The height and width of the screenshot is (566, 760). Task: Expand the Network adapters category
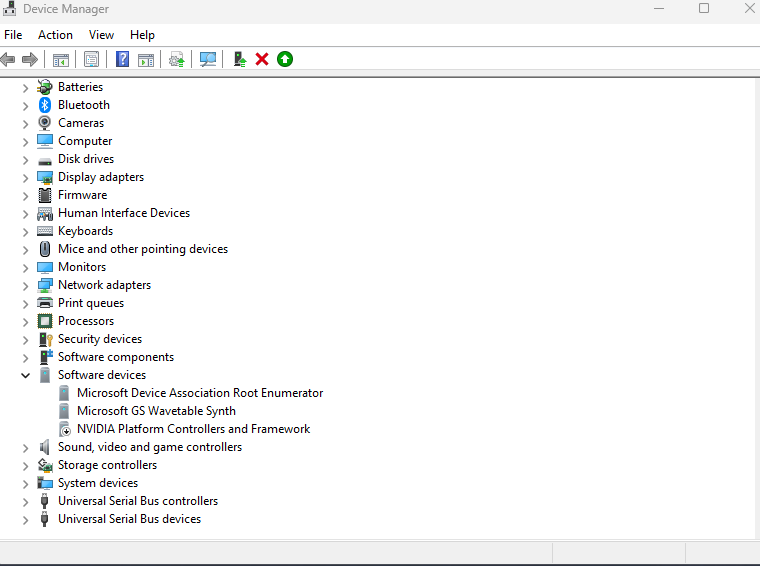click(x=26, y=286)
